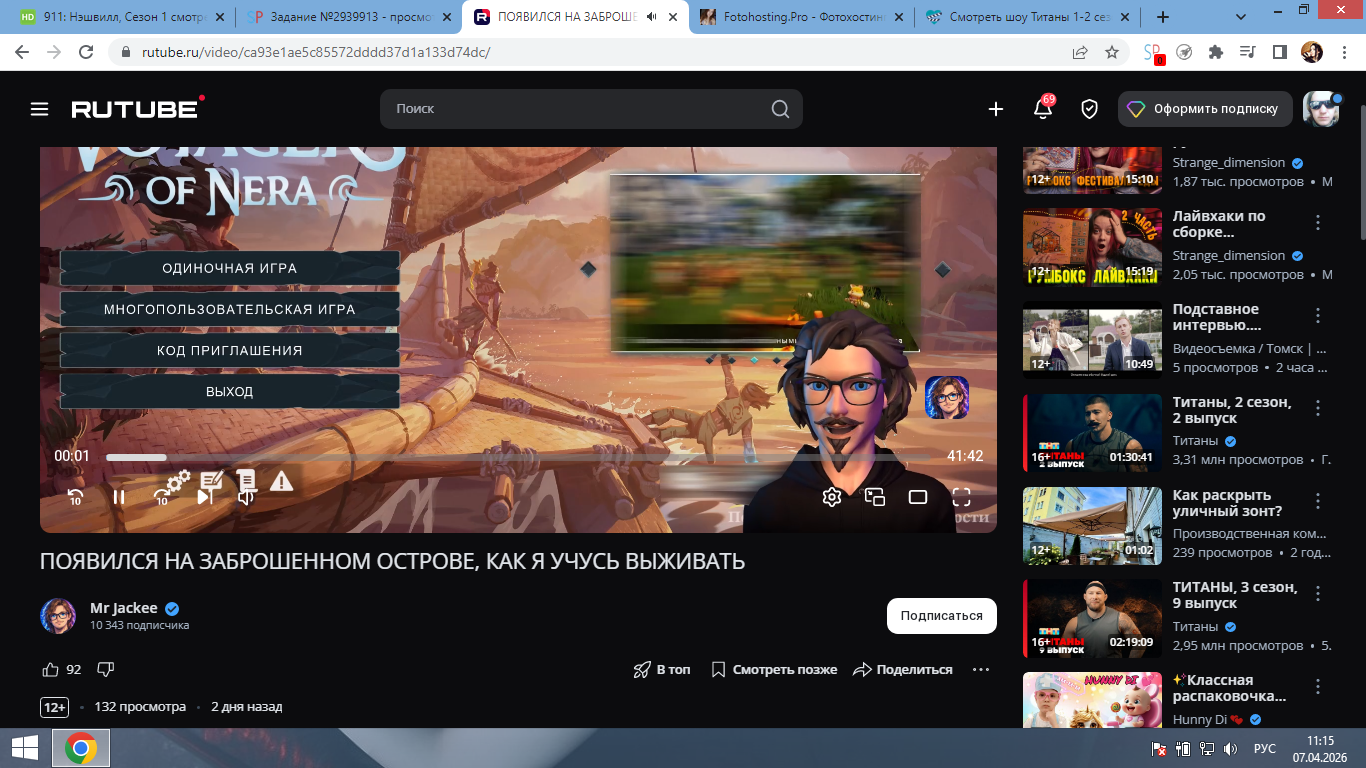Select the ПОЯВИЛСЯ НА ЗАБРОШЕННОМ tab
Image resolution: width=1366 pixels, height=768 pixels.
coord(576,17)
